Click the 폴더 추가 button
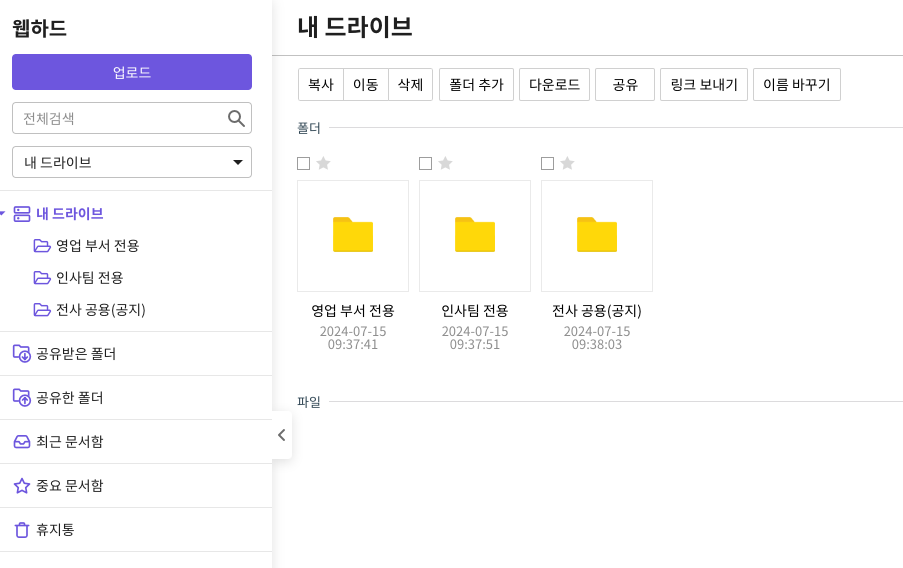This screenshot has height=568, width=903. click(x=476, y=85)
